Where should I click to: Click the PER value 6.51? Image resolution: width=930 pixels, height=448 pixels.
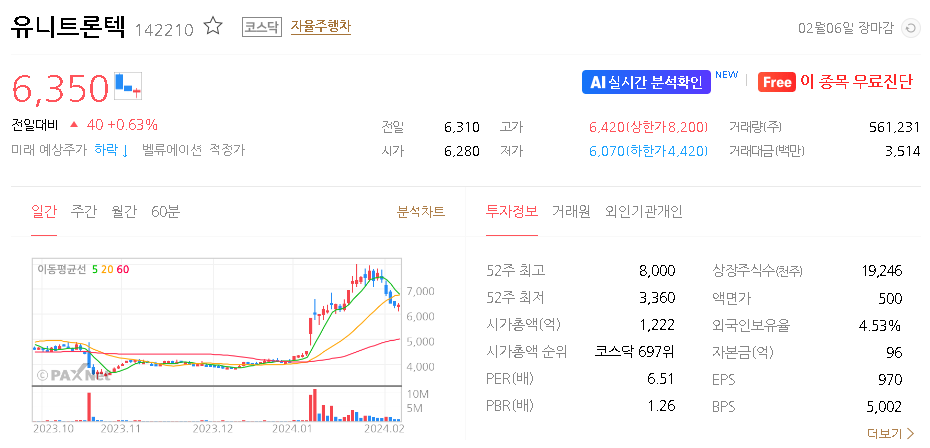pyautogui.click(x=661, y=379)
